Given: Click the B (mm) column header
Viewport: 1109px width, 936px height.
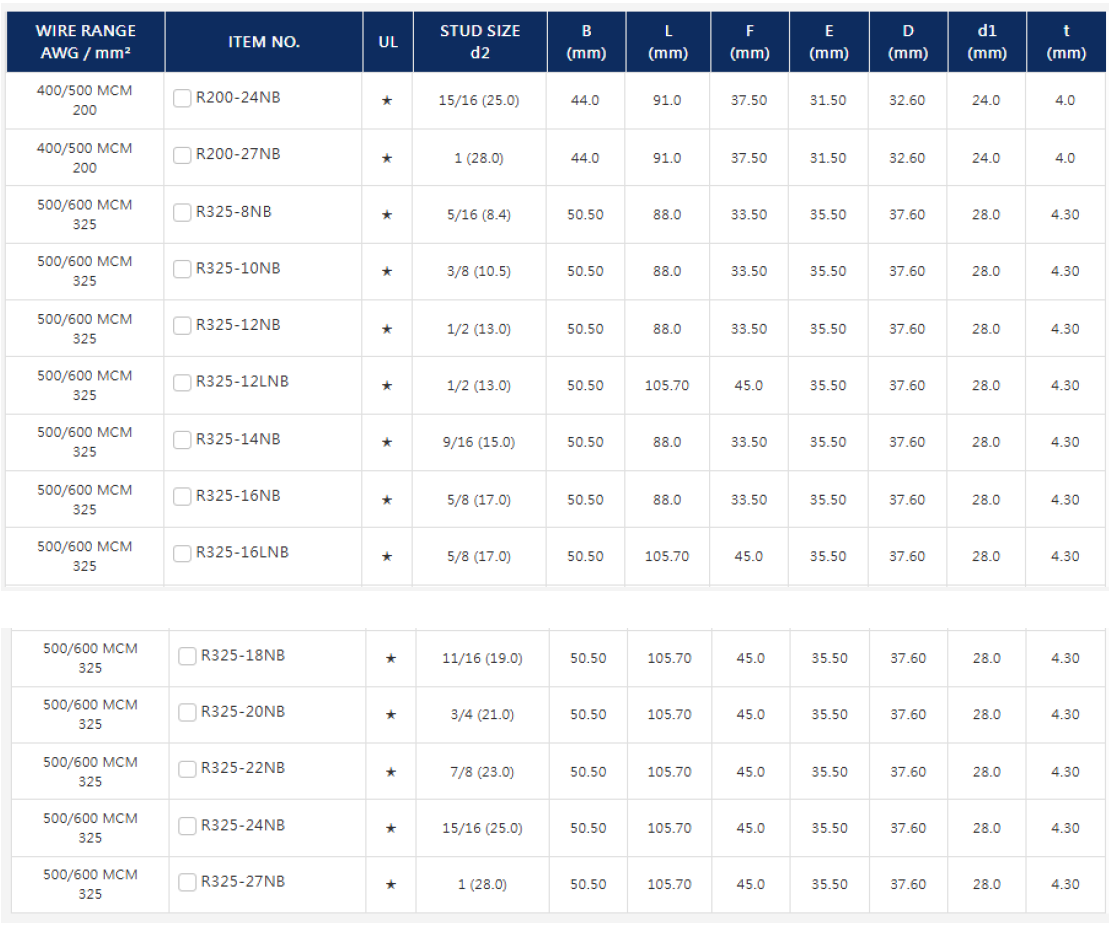Looking at the screenshot, I should pos(586,42).
